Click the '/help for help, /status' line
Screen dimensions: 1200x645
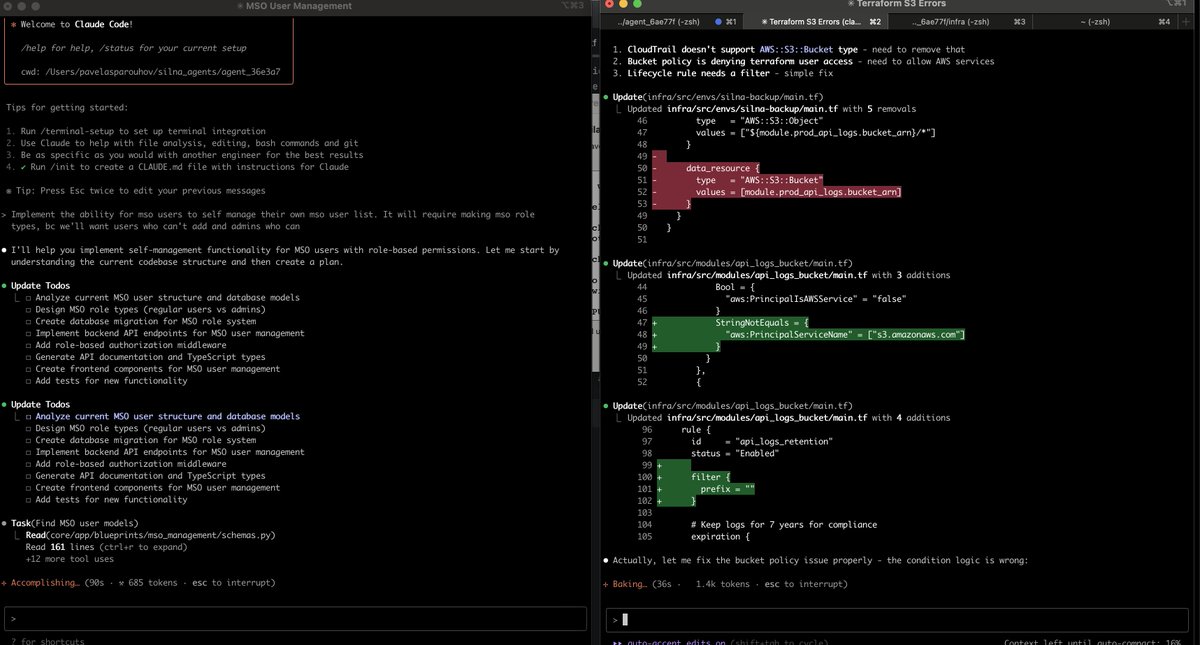pyautogui.click(x=133, y=48)
